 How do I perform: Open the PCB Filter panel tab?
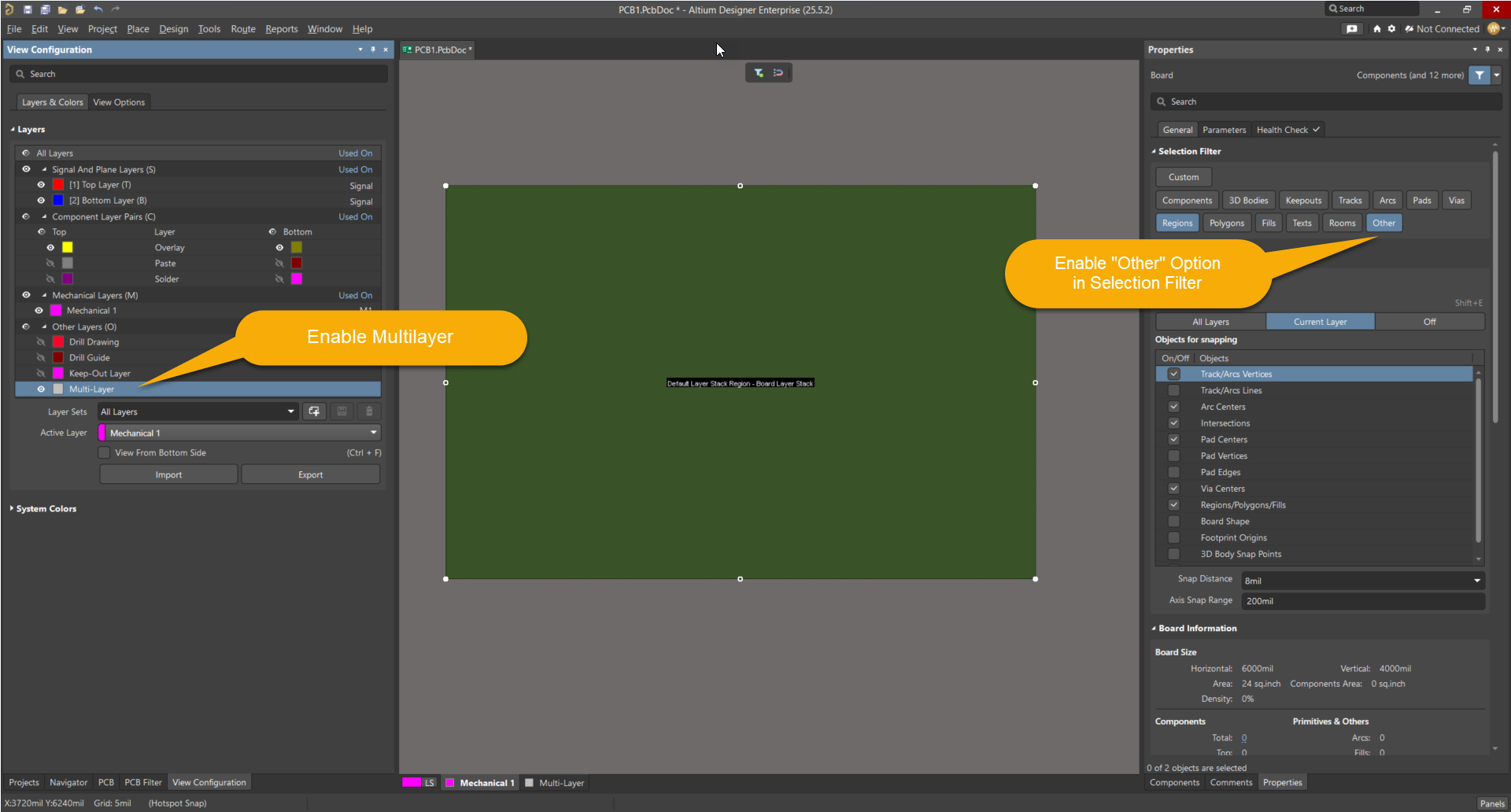pos(142,783)
